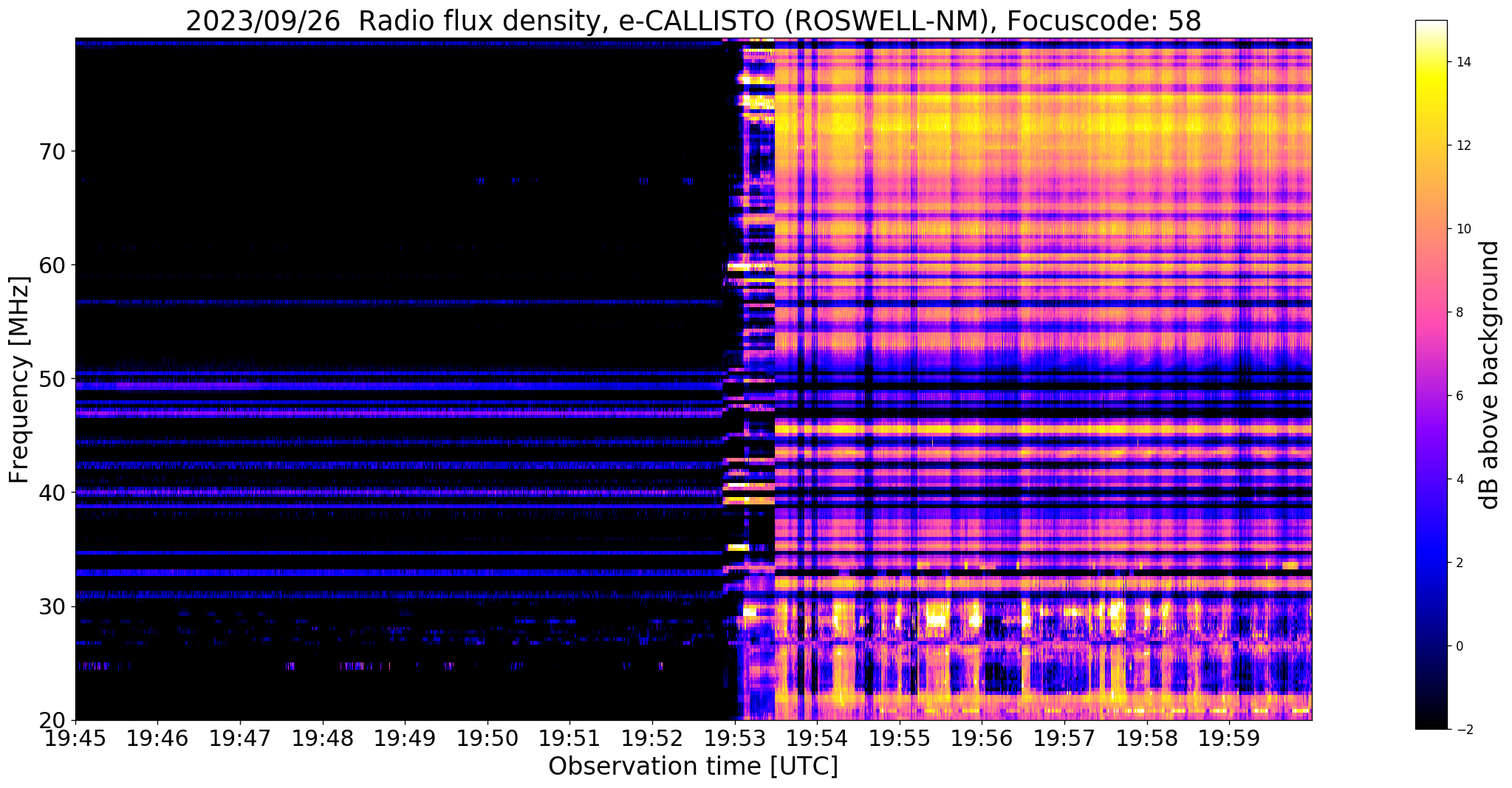Click the colorbar tick label −2
The width and height of the screenshot is (1512, 788).
point(1463,730)
